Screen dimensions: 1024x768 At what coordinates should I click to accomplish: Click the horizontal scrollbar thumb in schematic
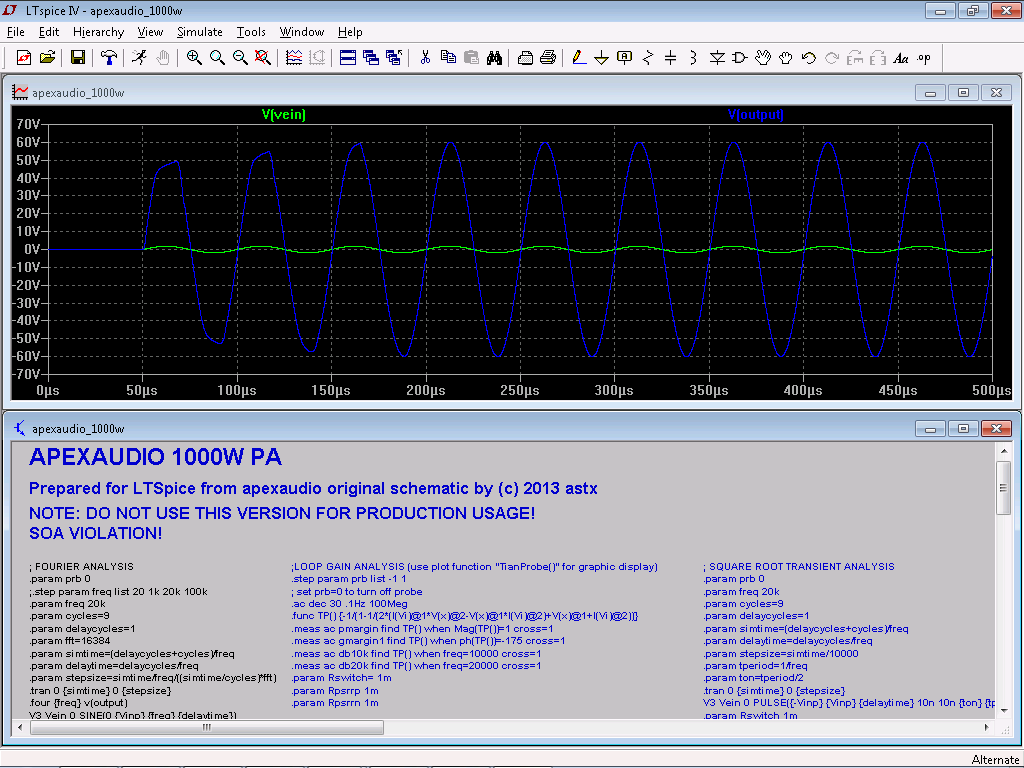pyautogui.click(x=206, y=727)
